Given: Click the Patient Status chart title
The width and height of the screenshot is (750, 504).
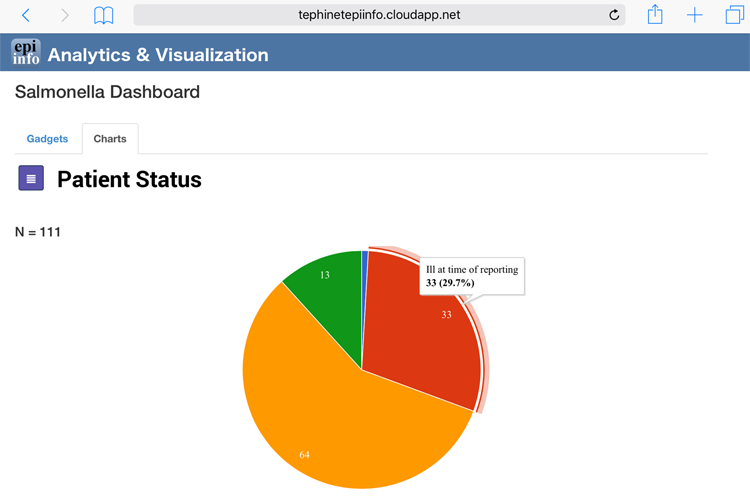Looking at the screenshot, I should [129, 180].
